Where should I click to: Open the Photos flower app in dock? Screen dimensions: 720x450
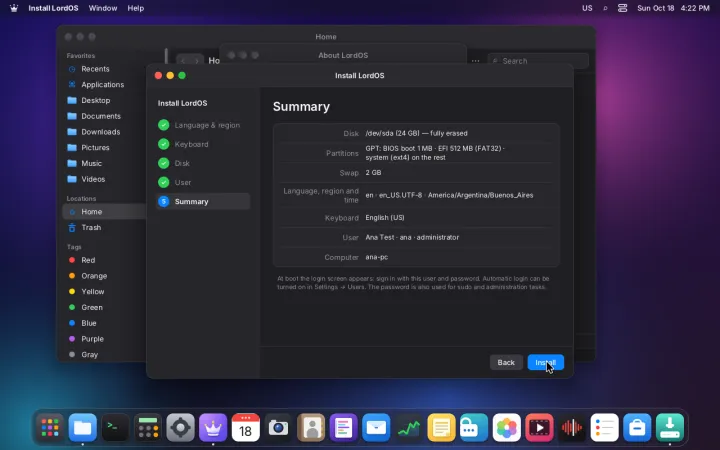[x=506, y=428]
